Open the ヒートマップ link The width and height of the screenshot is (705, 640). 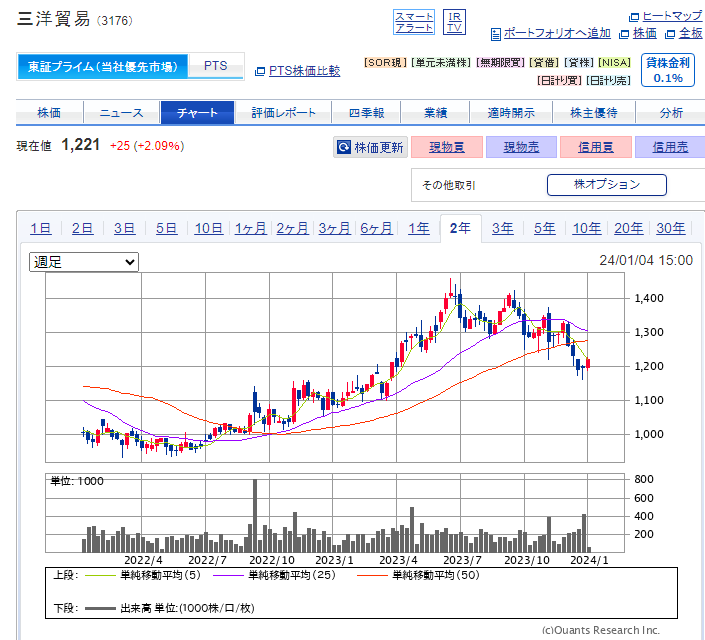(x=672, y=17)
